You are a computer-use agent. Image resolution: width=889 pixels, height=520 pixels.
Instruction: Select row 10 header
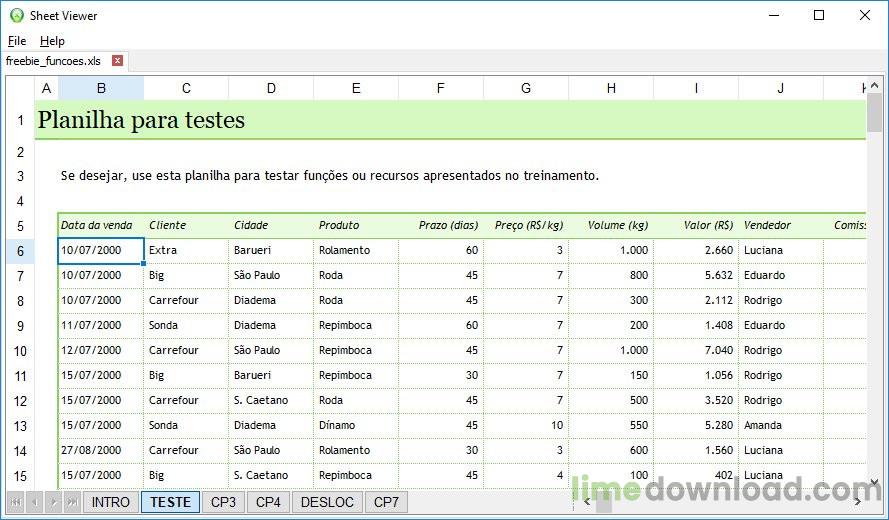coord(20,350)
